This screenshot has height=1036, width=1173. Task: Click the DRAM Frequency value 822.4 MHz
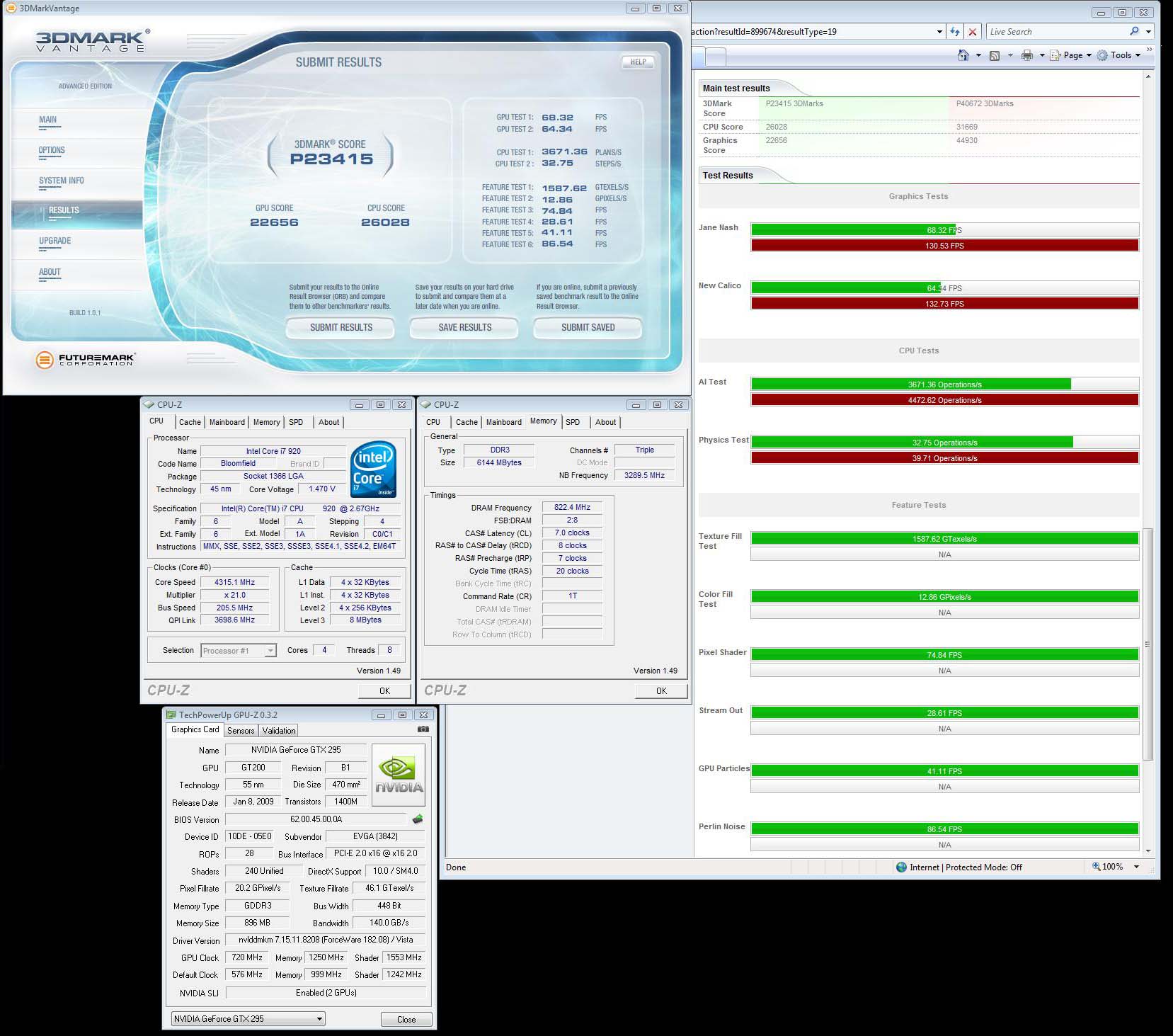[572, 507]
